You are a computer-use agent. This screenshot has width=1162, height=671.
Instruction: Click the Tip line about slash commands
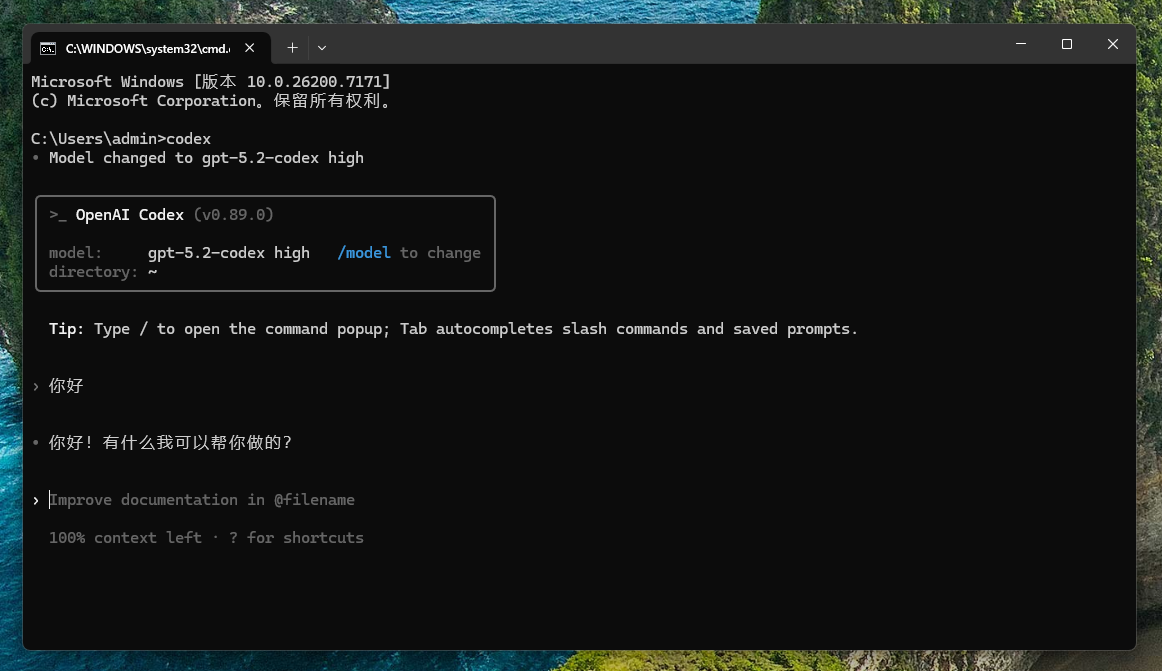[x=453, y=329]
